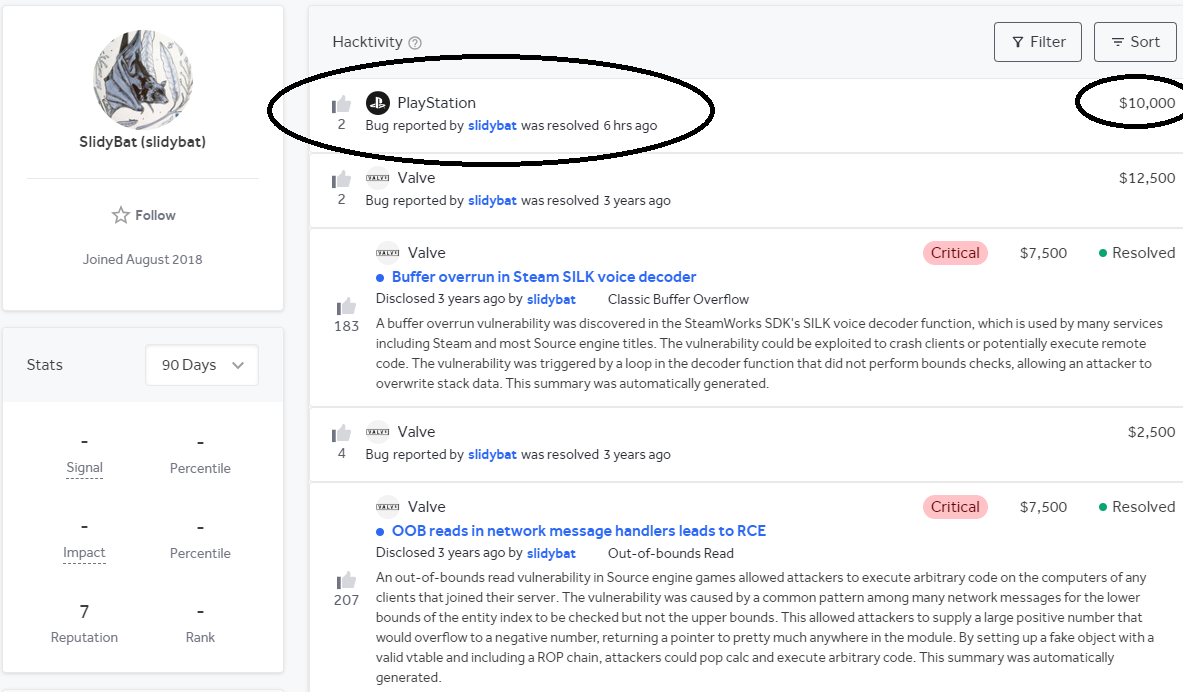This screenshot has height=692, width=1183.
Task: Click the Hacktivity section heading
Action: click(x=367, y=42)
